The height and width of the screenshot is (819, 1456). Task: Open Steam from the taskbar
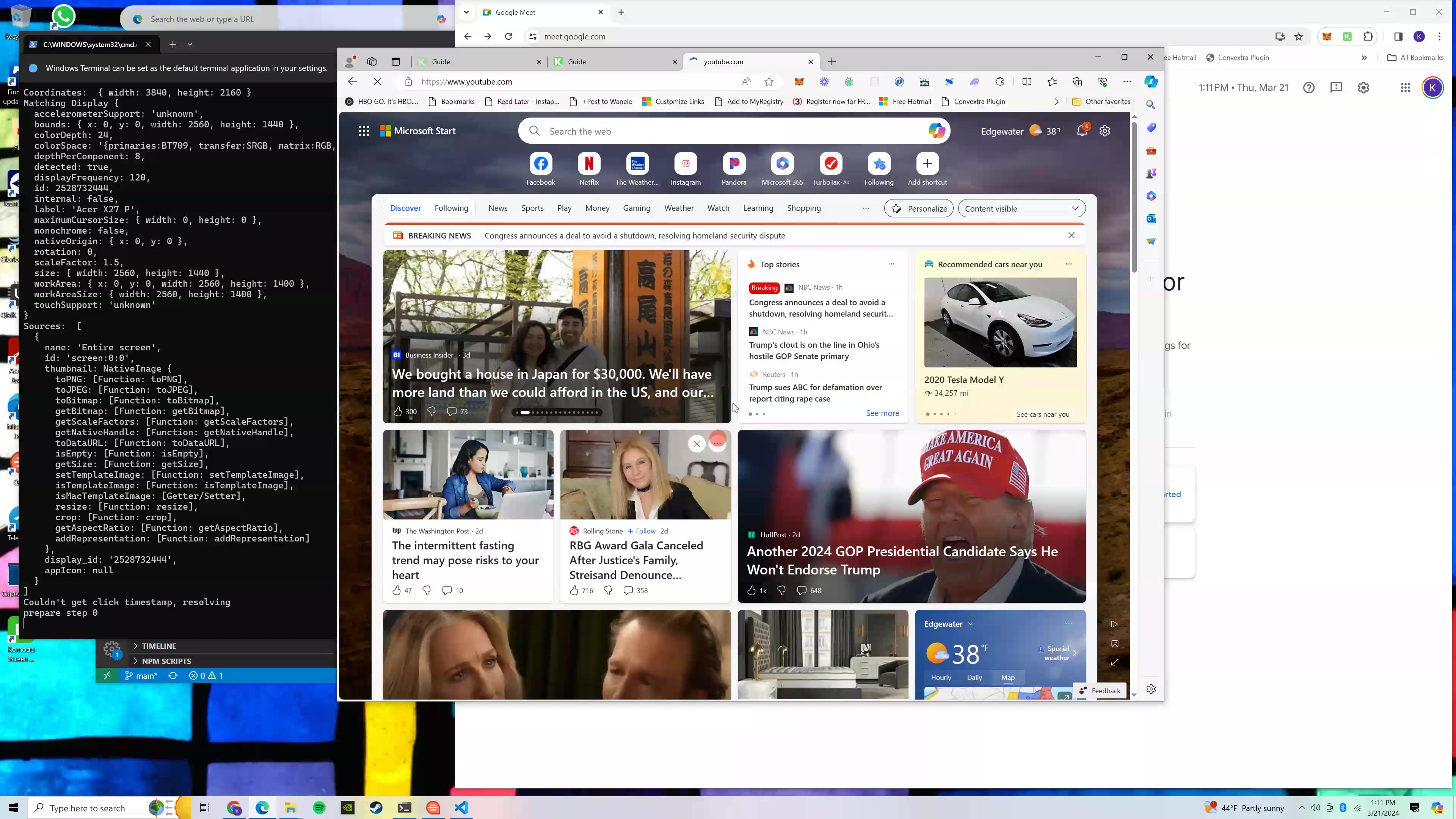(x=376, y=808)
